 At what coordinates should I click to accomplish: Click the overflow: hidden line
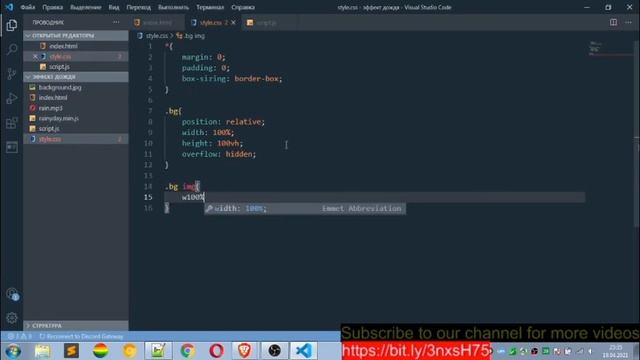(219, 154)
